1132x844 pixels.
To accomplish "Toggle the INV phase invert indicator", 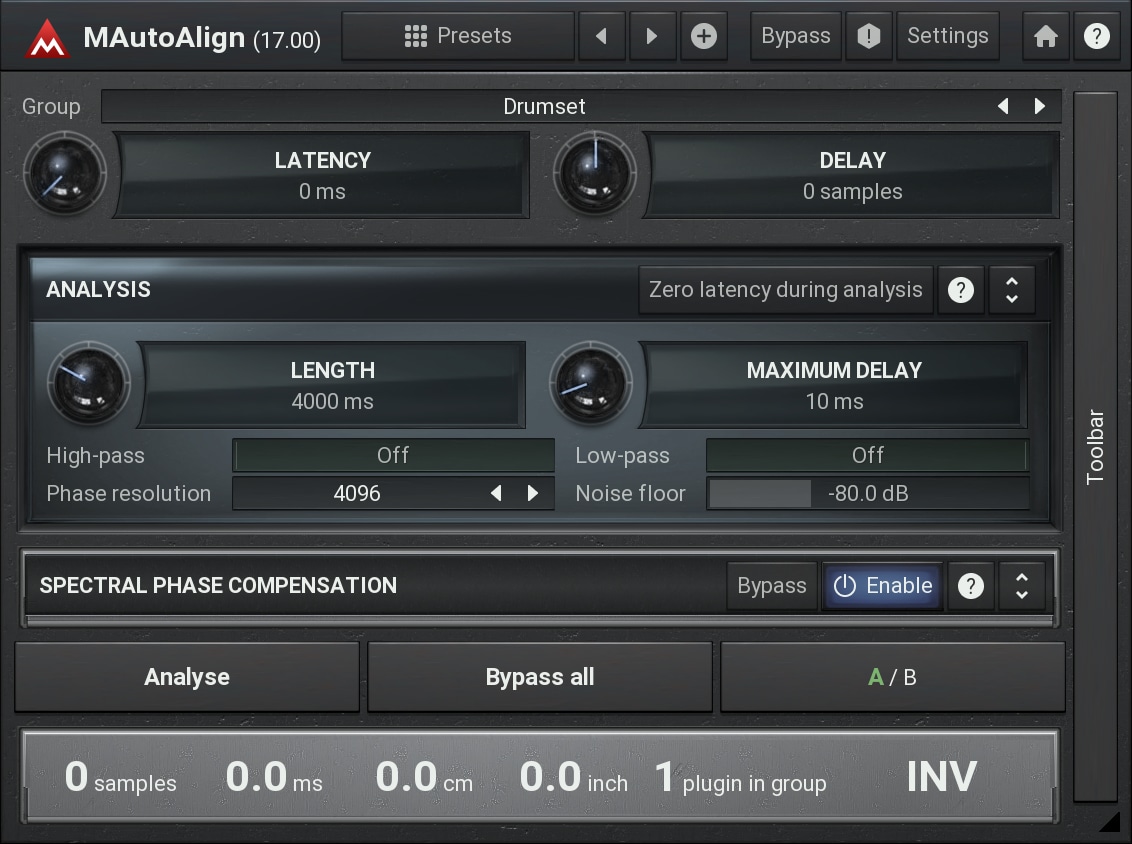I will pyautogui.click(x=941, y=777).
